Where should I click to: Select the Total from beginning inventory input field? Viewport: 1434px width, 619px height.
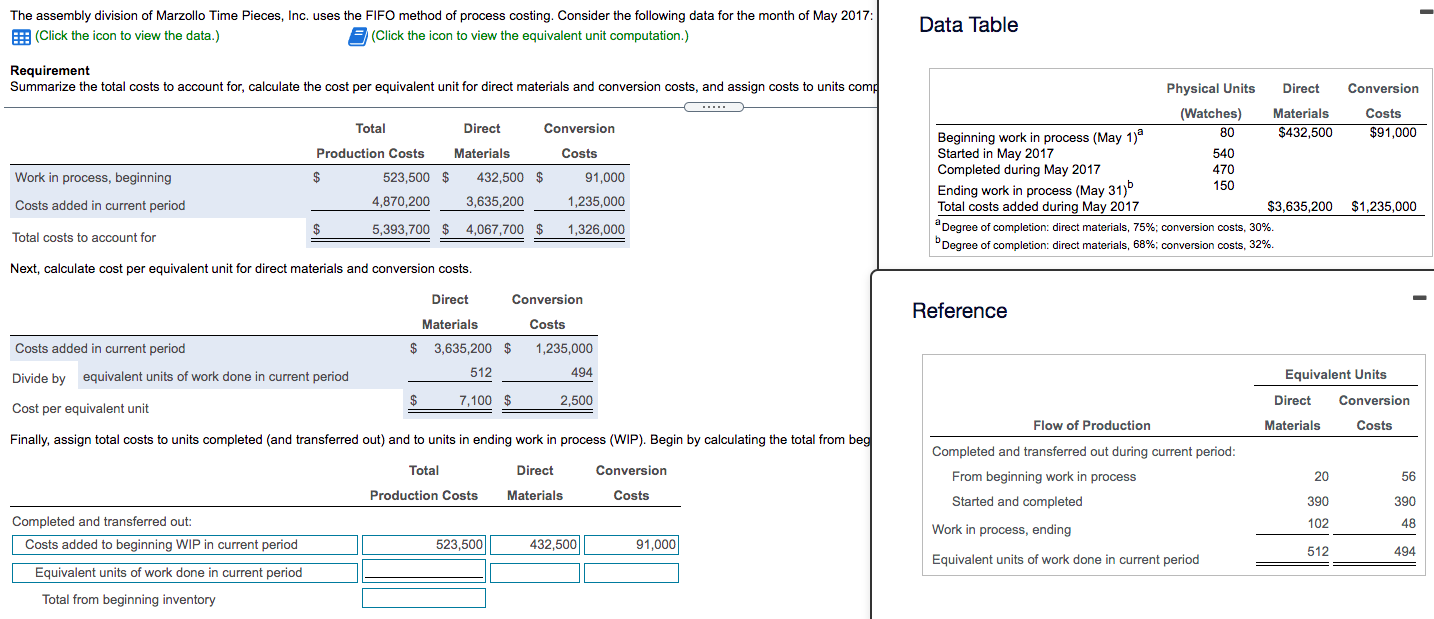point(423,597)
